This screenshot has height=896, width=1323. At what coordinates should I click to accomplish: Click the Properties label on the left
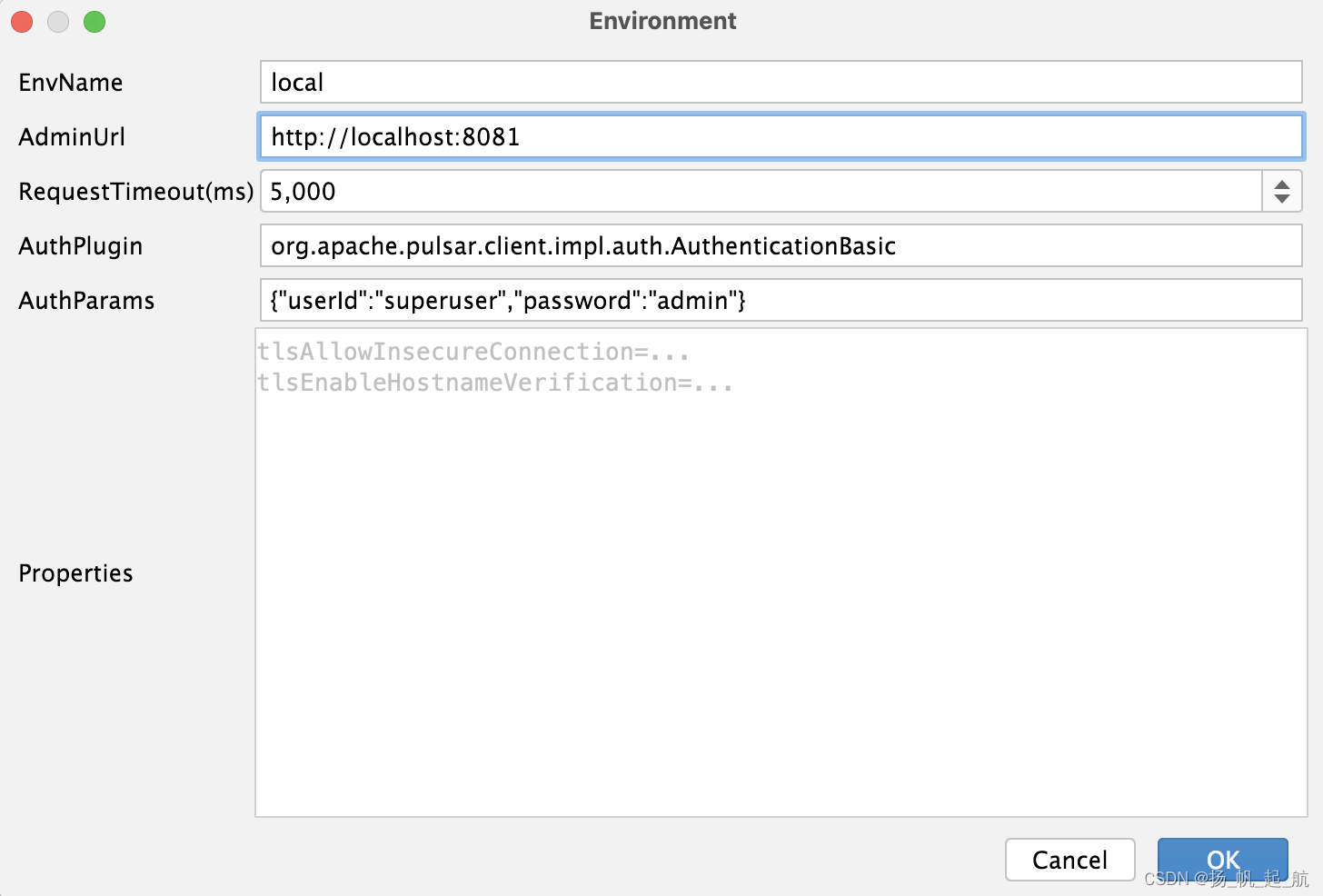click(75, 572)
